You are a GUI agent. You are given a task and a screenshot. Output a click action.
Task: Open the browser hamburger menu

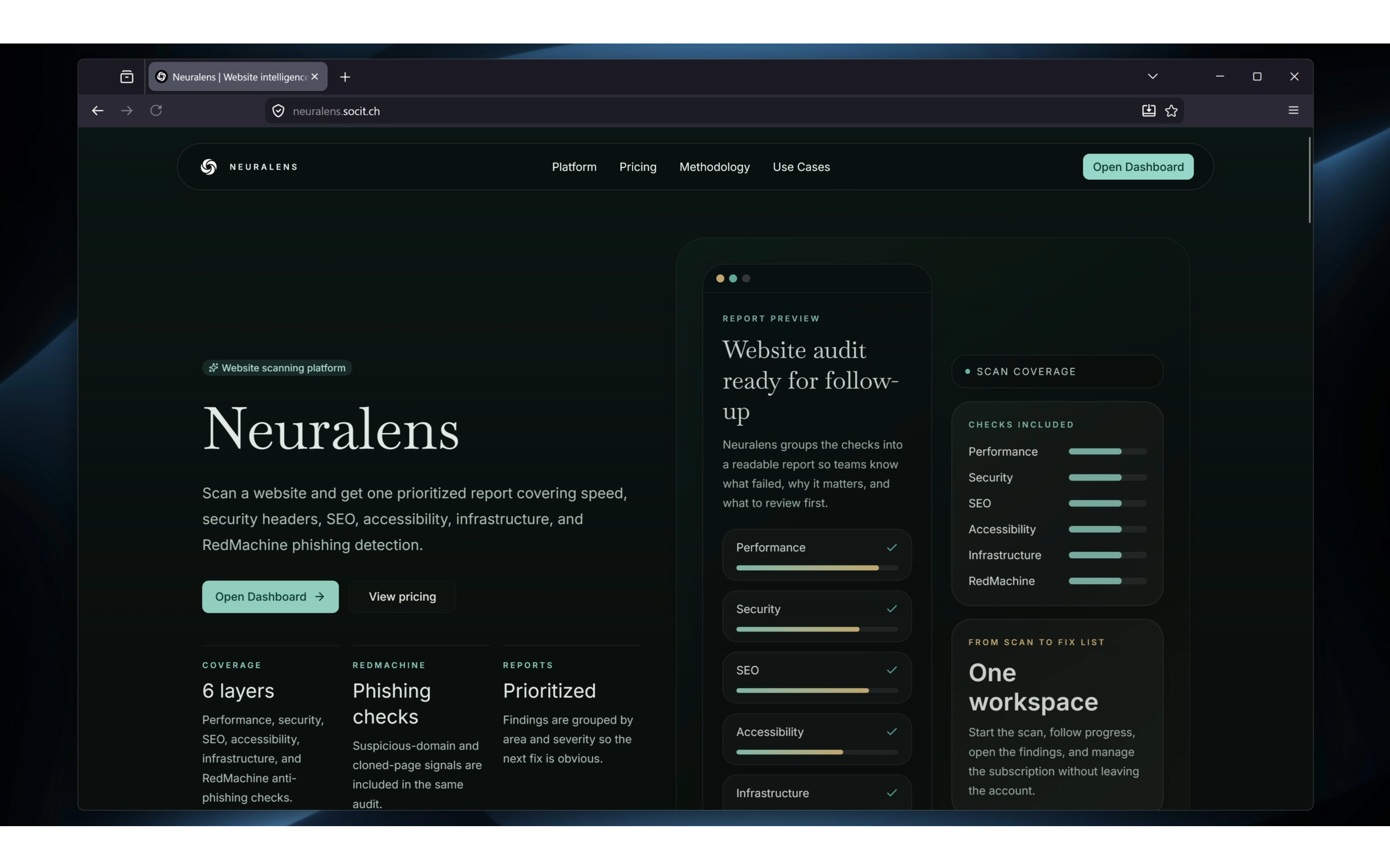click(x=1293, y=110)
